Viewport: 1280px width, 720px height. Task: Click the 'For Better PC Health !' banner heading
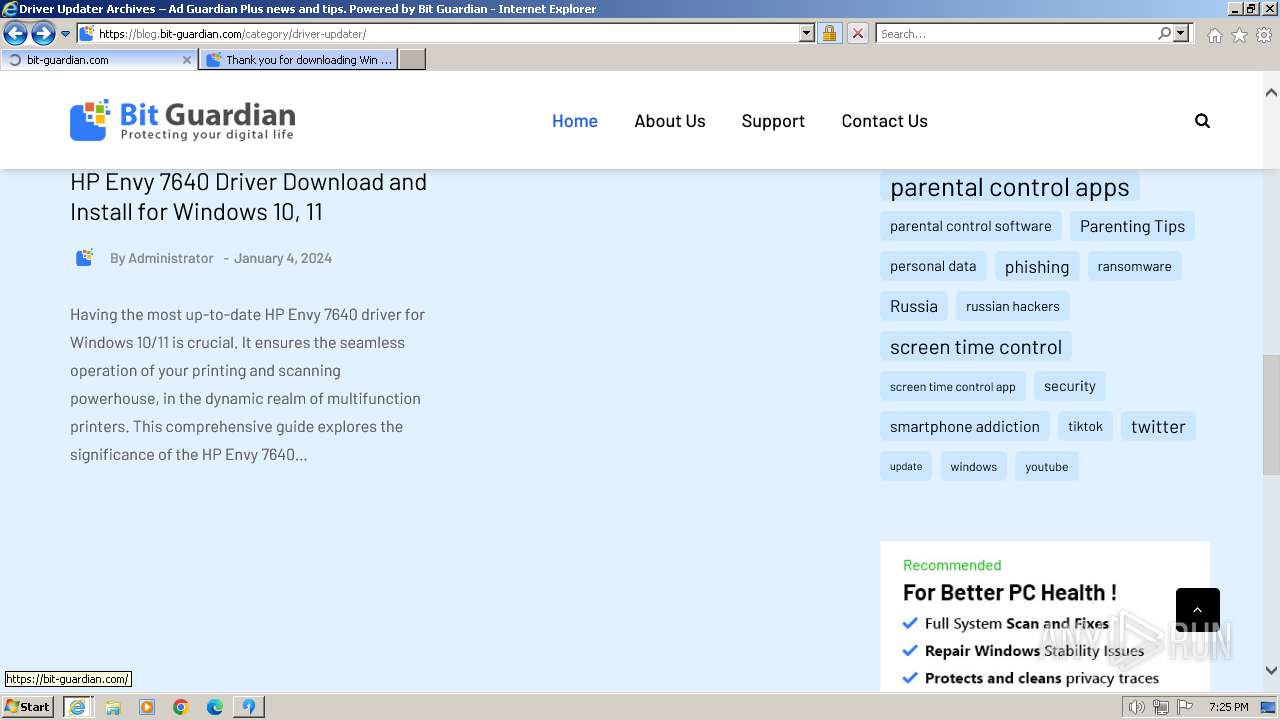tap(1009, 592)
